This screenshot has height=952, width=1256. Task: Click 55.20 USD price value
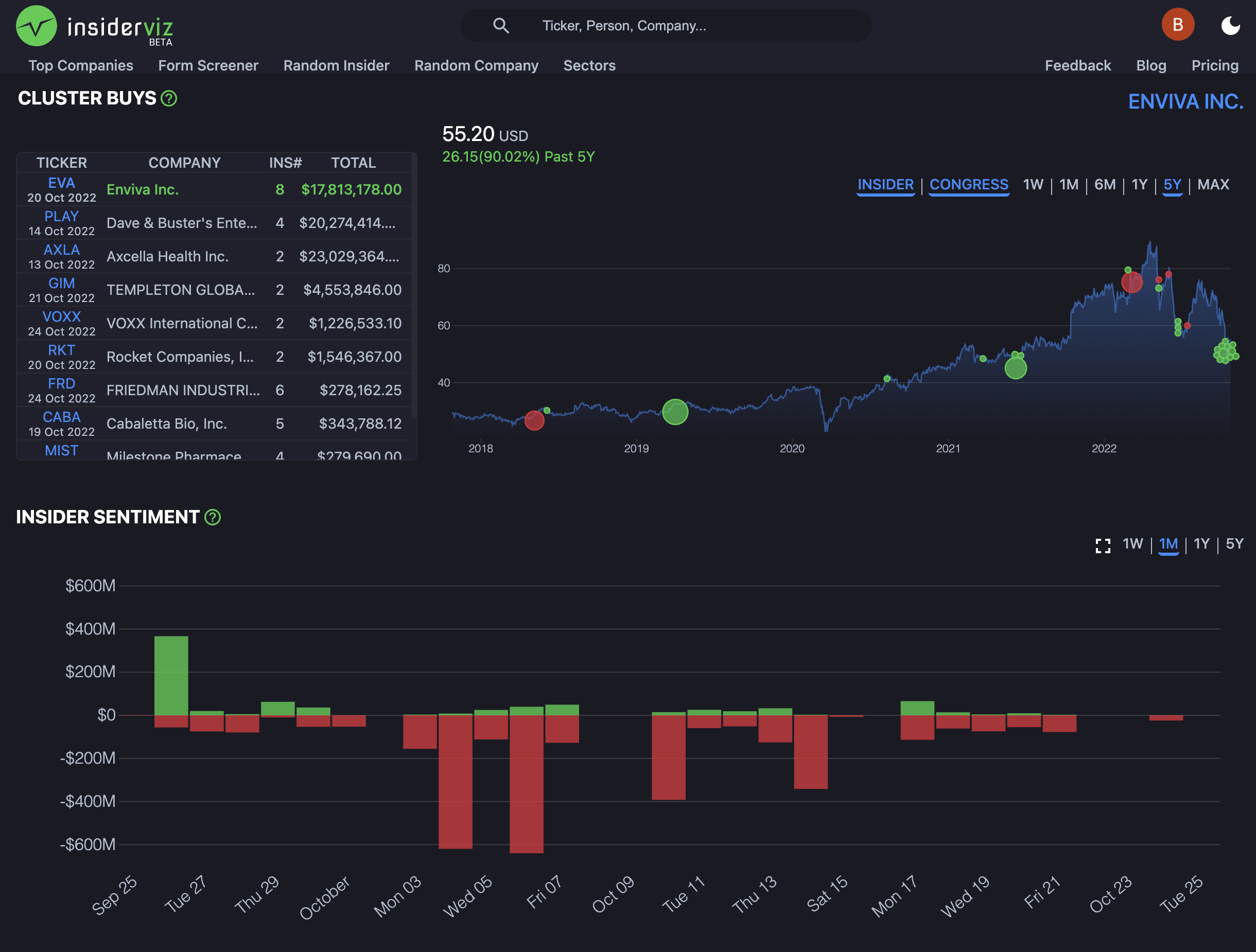[x=485, y=134]
